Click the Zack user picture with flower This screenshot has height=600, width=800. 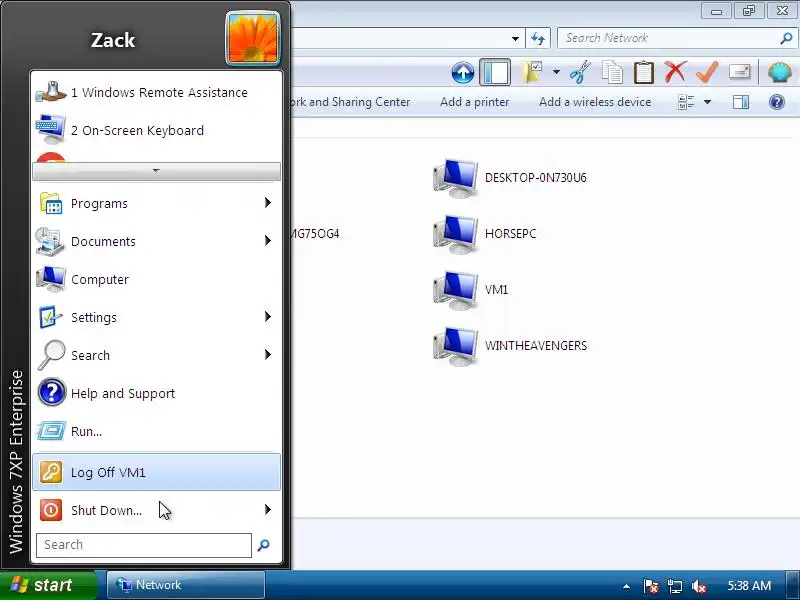253,39
